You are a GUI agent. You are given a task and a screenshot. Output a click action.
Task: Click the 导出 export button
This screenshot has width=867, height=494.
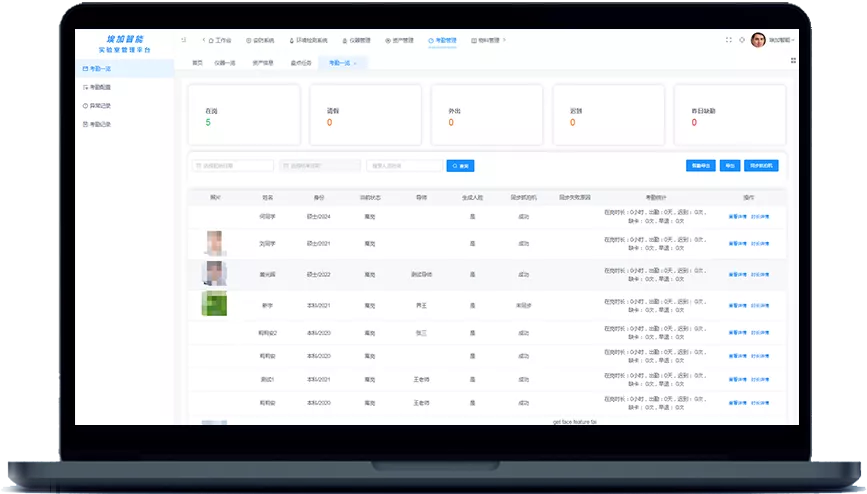click(x=730, y=166)
